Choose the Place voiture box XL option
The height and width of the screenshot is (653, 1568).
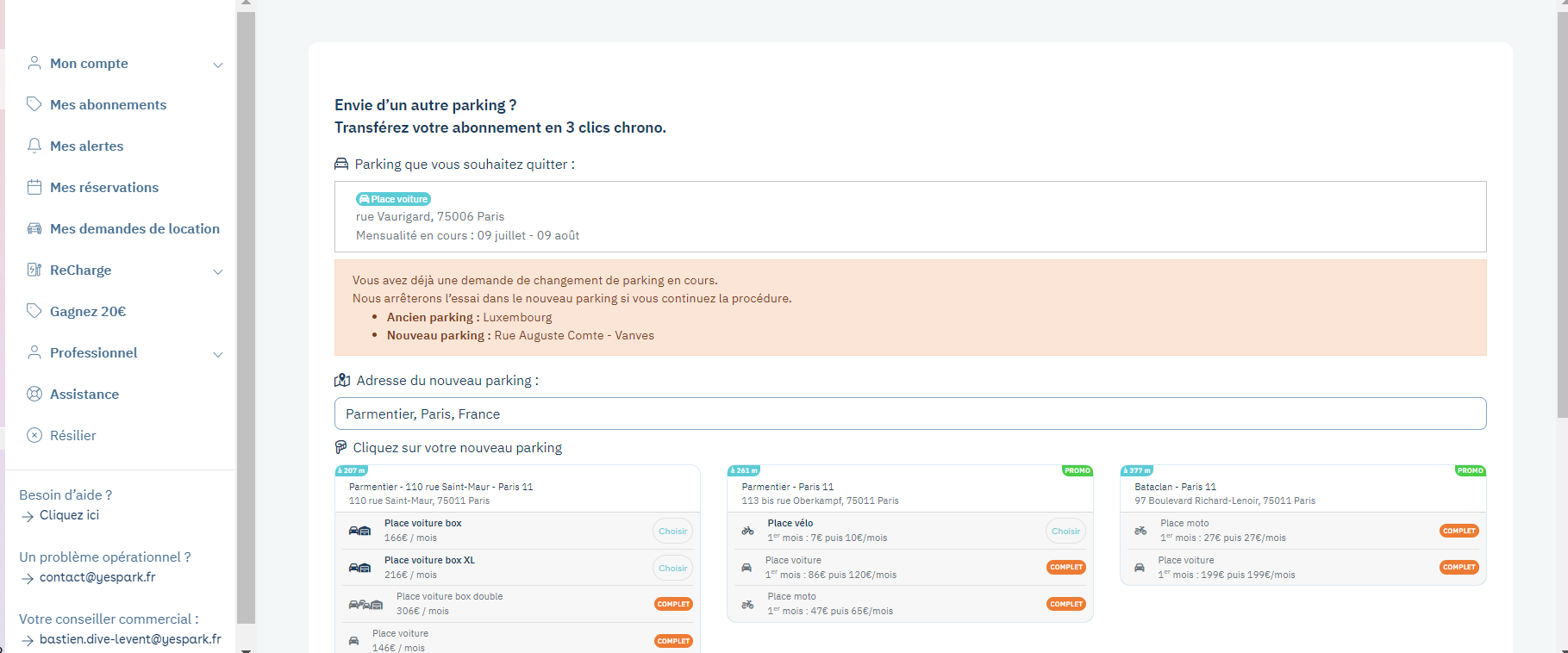click(672, 568)
